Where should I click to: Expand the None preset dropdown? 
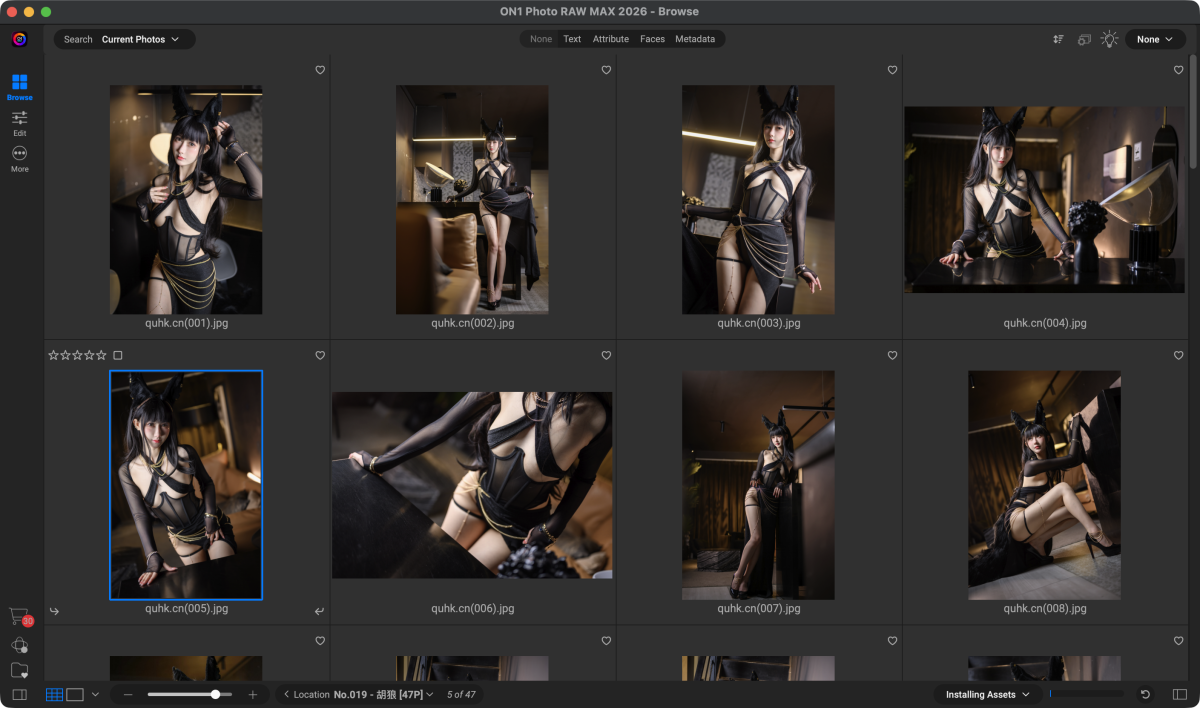pos(1155,39)
